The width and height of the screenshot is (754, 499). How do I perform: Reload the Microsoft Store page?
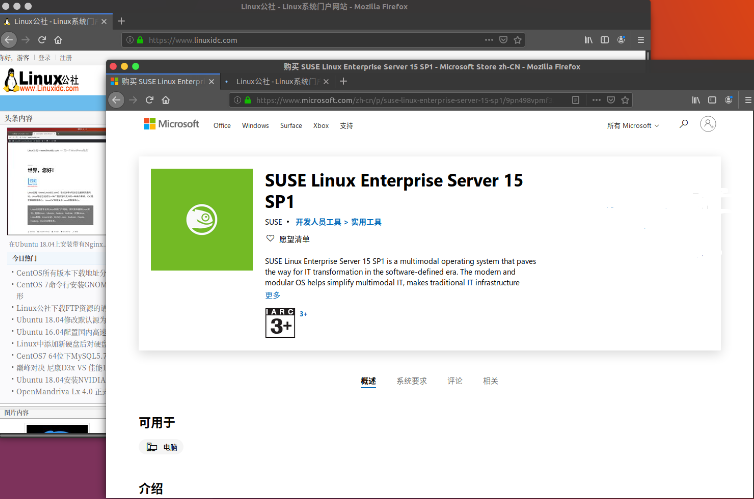click(150, 100)
